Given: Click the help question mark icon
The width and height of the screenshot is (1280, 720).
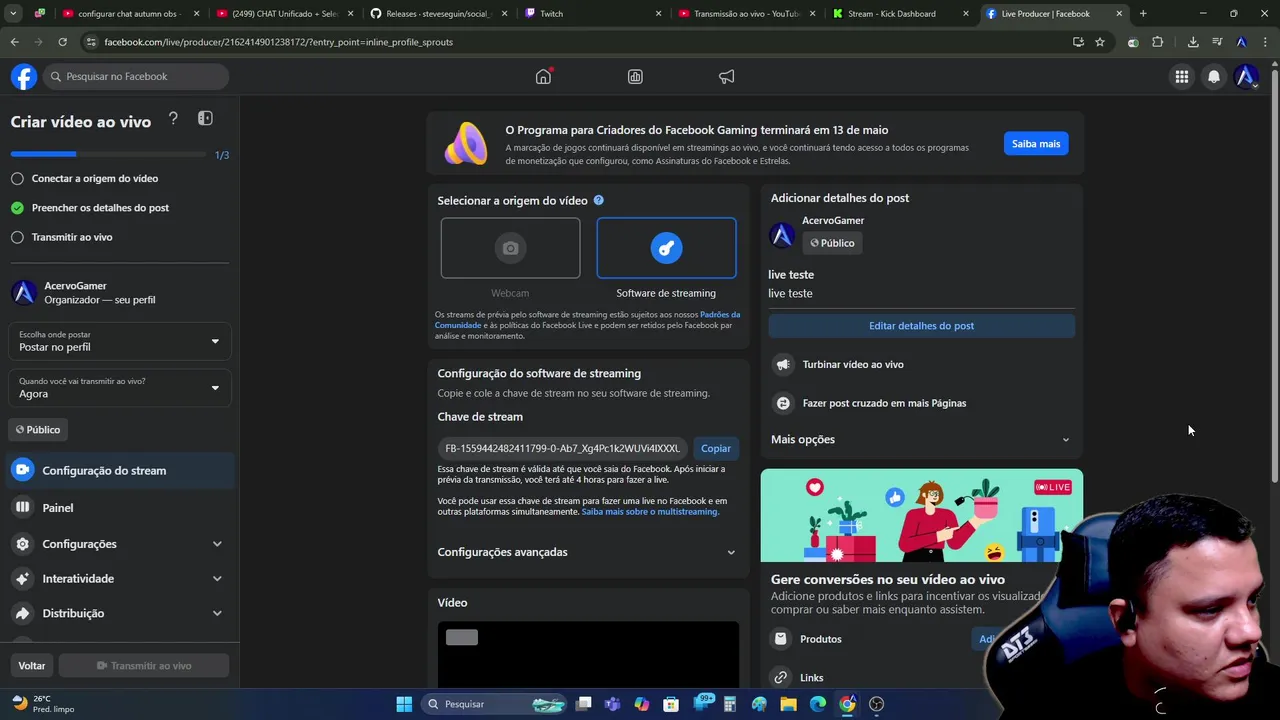Looking at the screenshot, I should [173, 119].
